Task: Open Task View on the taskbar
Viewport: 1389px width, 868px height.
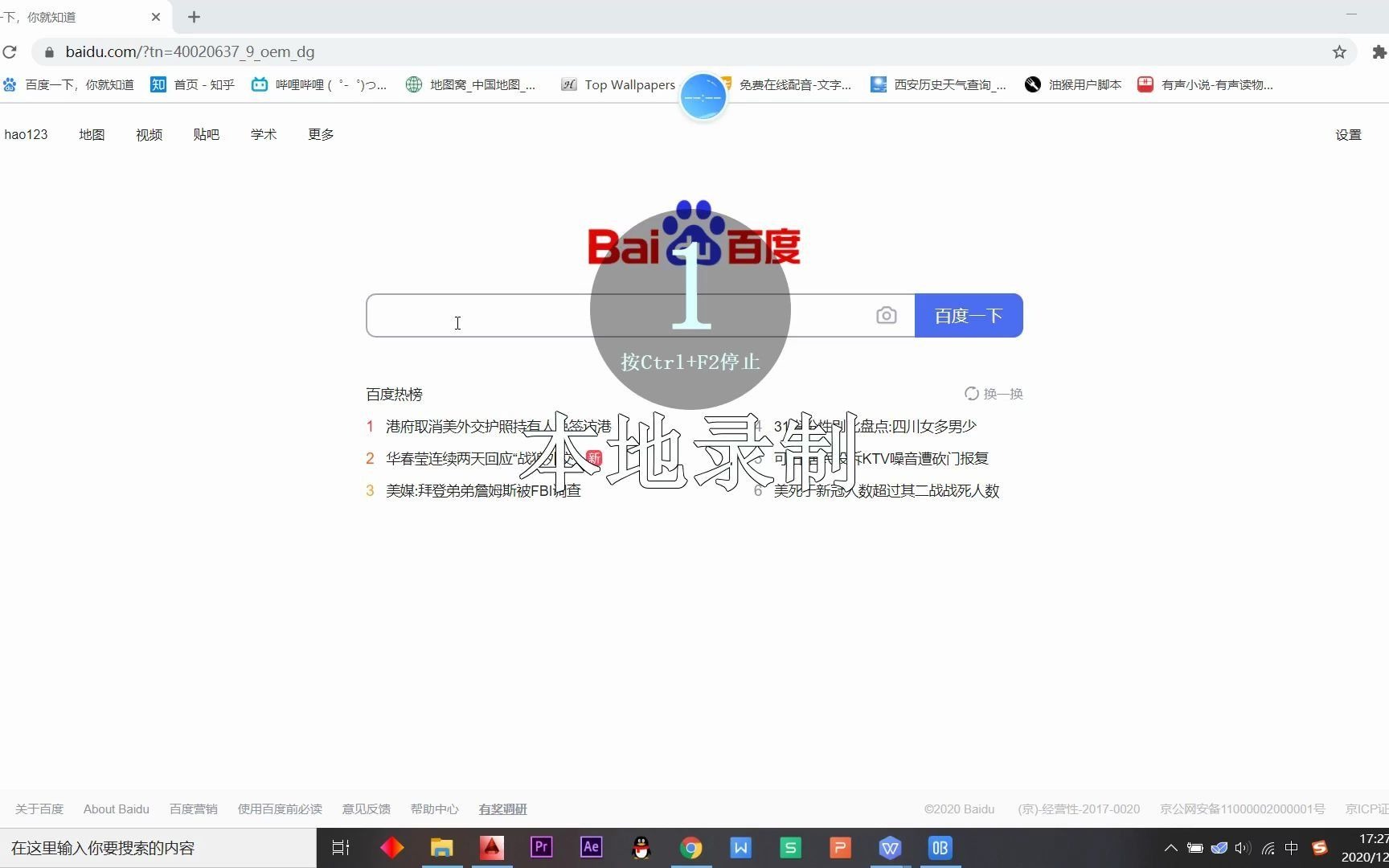Action: (x=341, y=848)
